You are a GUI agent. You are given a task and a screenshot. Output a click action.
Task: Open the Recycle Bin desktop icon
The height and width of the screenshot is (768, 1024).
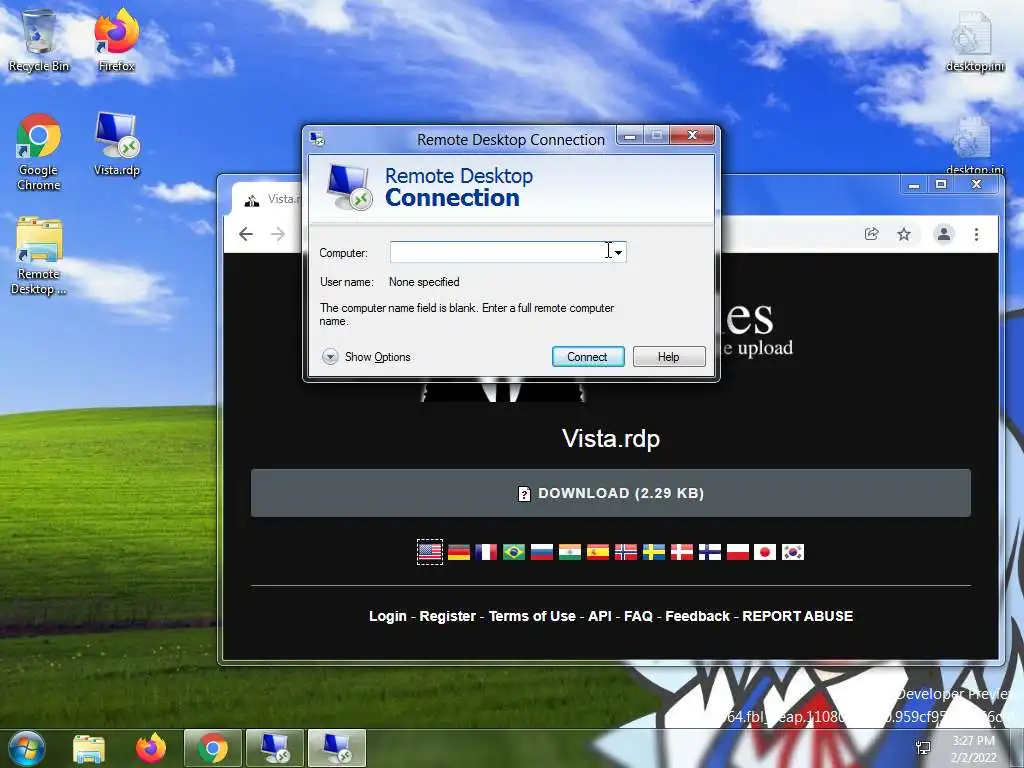[39, 40]
